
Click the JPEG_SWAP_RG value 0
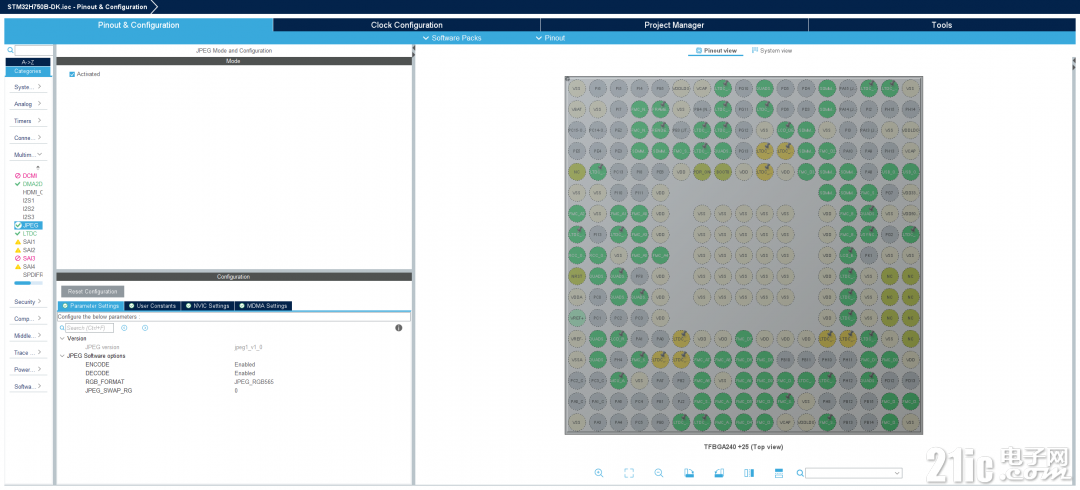pyautogui.click(x=236, y=391)
